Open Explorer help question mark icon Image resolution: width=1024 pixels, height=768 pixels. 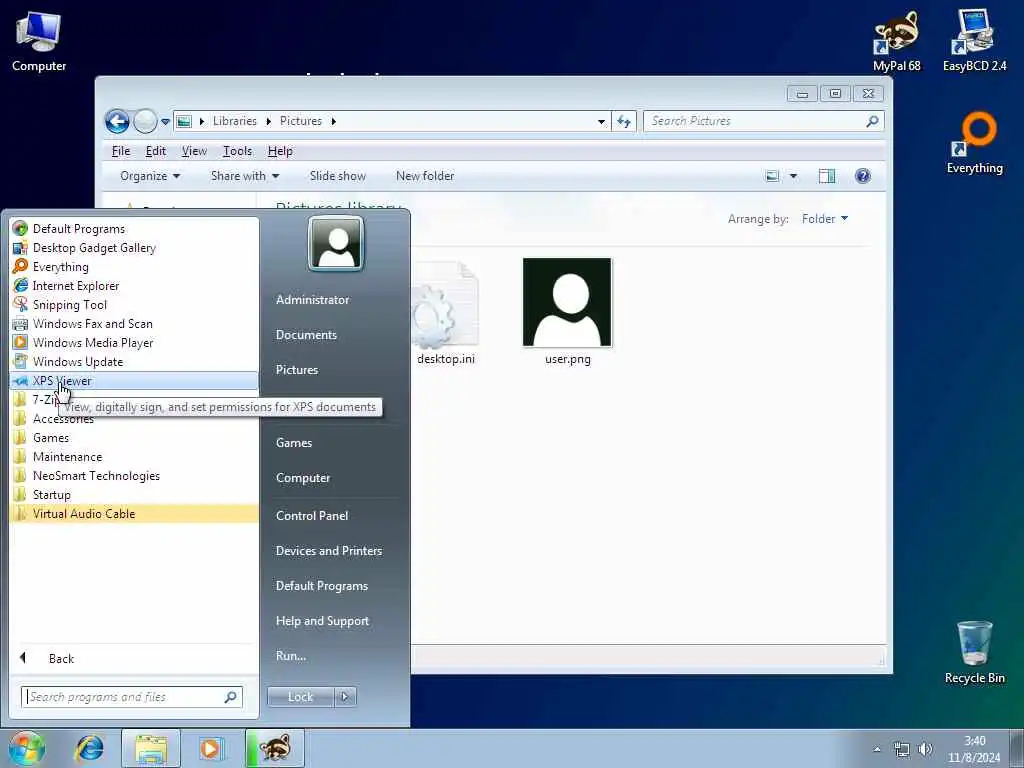tap(863, 176)
